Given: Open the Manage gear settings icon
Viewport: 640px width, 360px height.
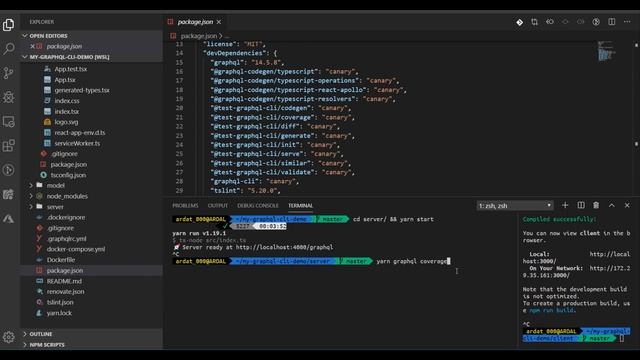Looking at the screenshot, I should (x=9, y=337).
